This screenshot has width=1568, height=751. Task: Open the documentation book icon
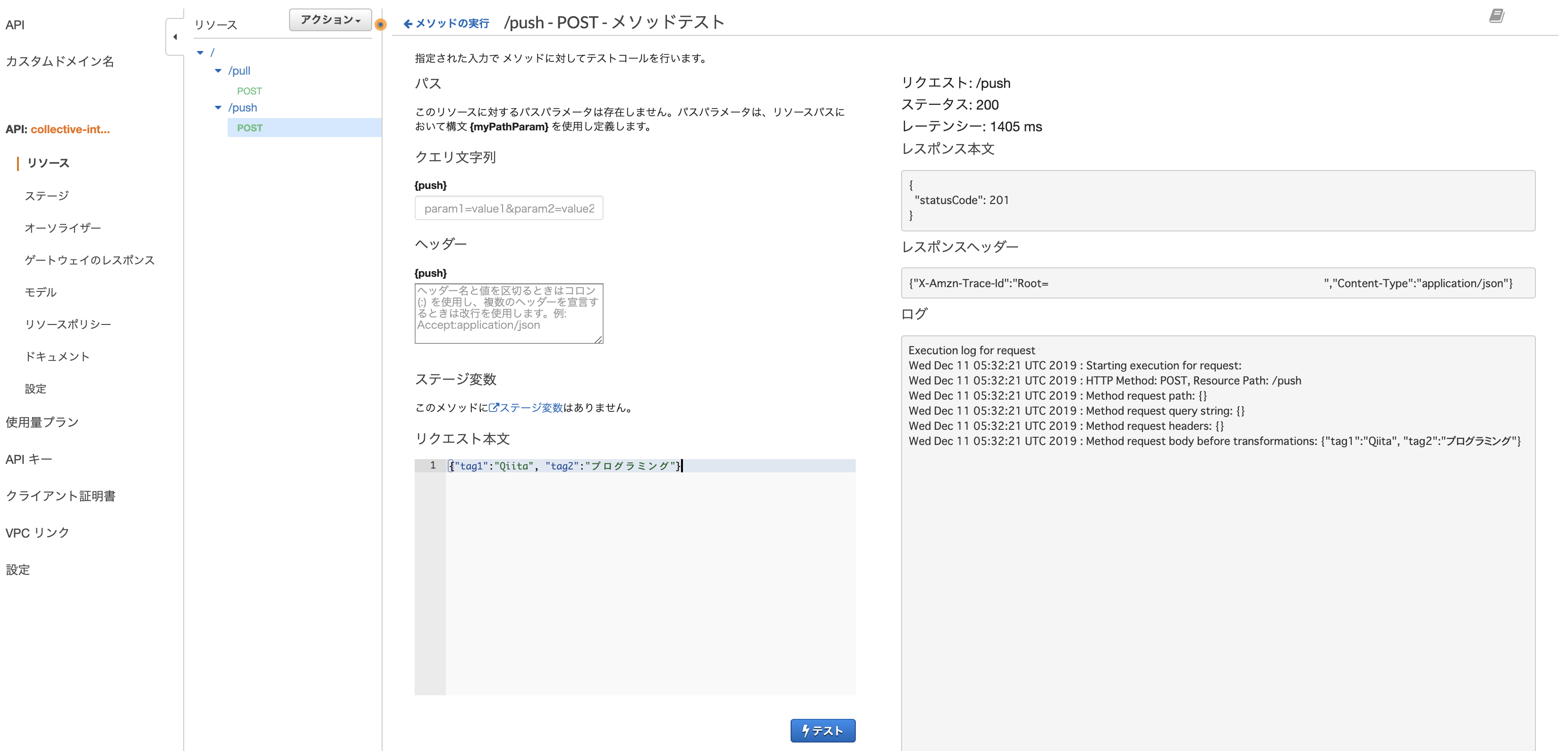coord(1497,16)
